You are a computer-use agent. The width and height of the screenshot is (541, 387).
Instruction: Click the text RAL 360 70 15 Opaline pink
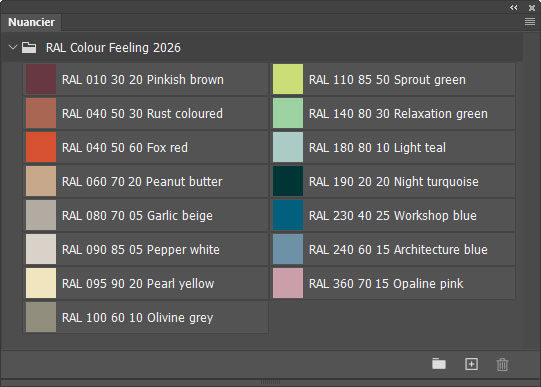(386, 284)
